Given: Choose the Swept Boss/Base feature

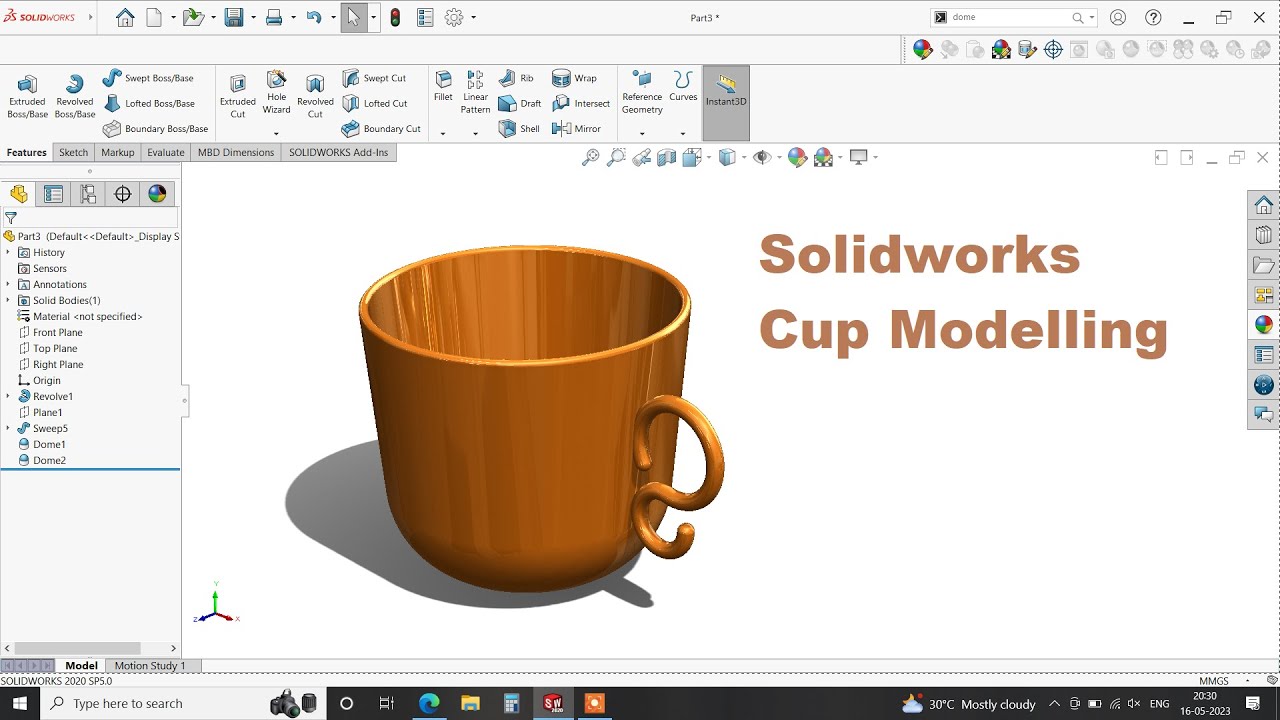Looking at the screenshot, I should [x=148, y=78].
